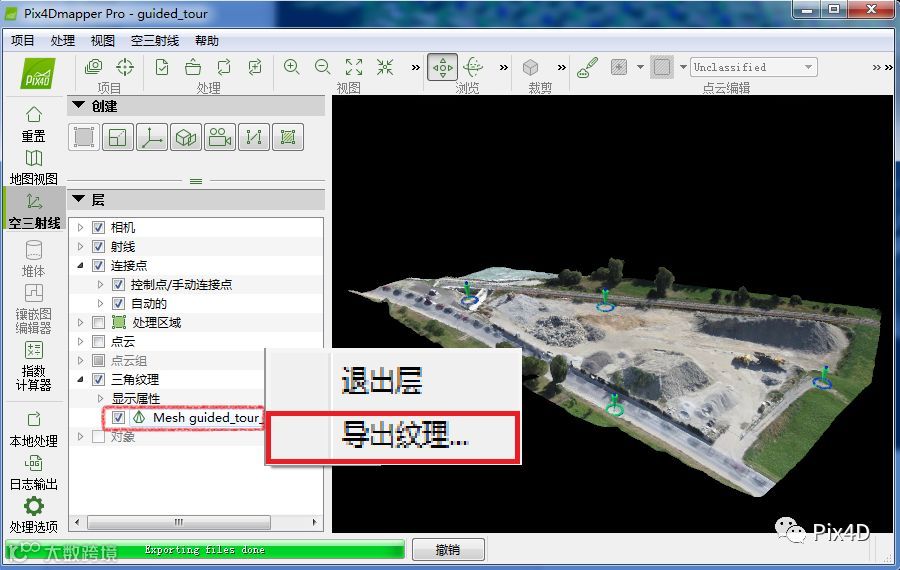Collapse the 创建 section
900x570 pixels.
coord(79,106)
